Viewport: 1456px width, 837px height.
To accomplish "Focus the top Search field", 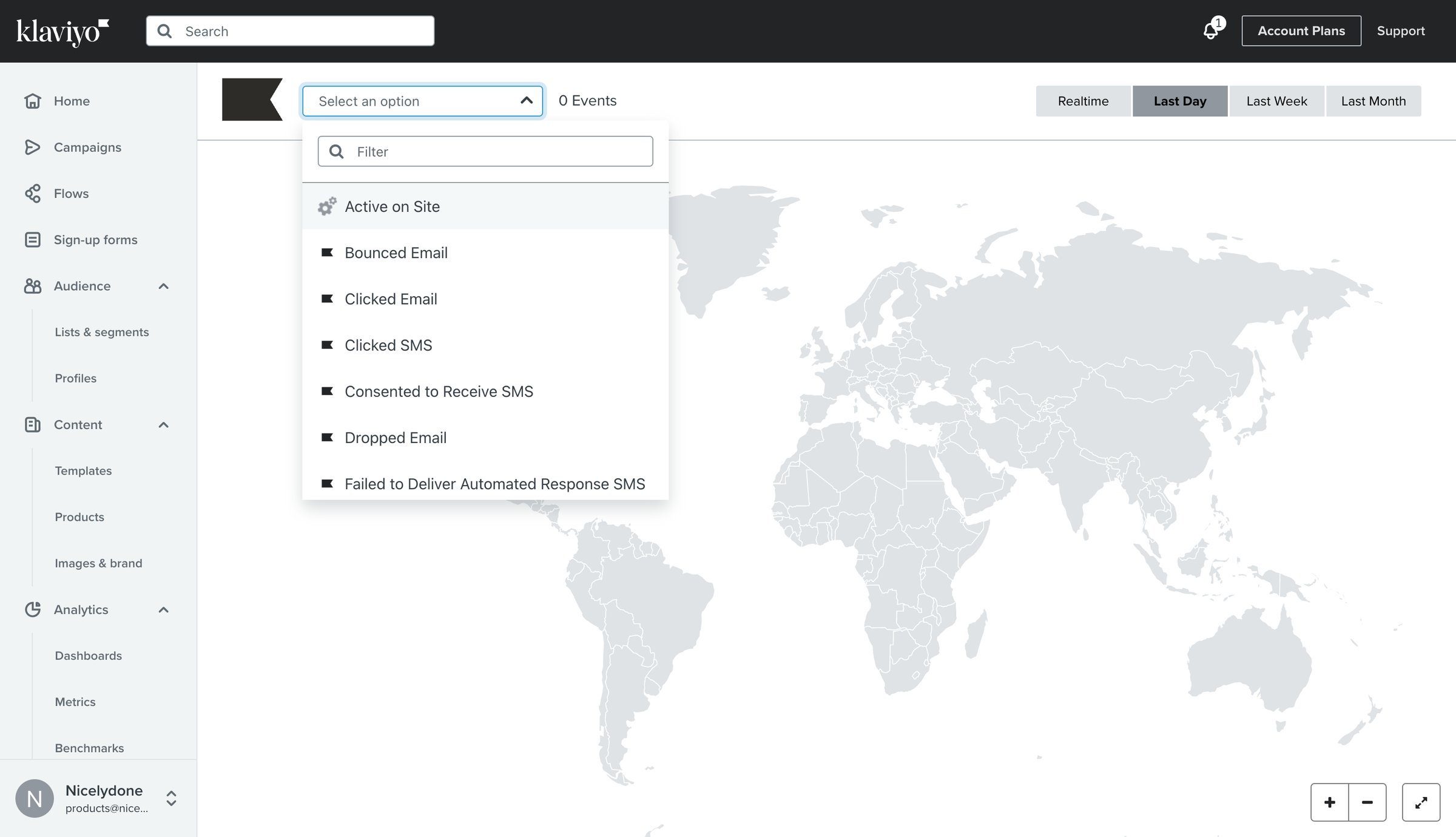I will (x=290, y=31).
